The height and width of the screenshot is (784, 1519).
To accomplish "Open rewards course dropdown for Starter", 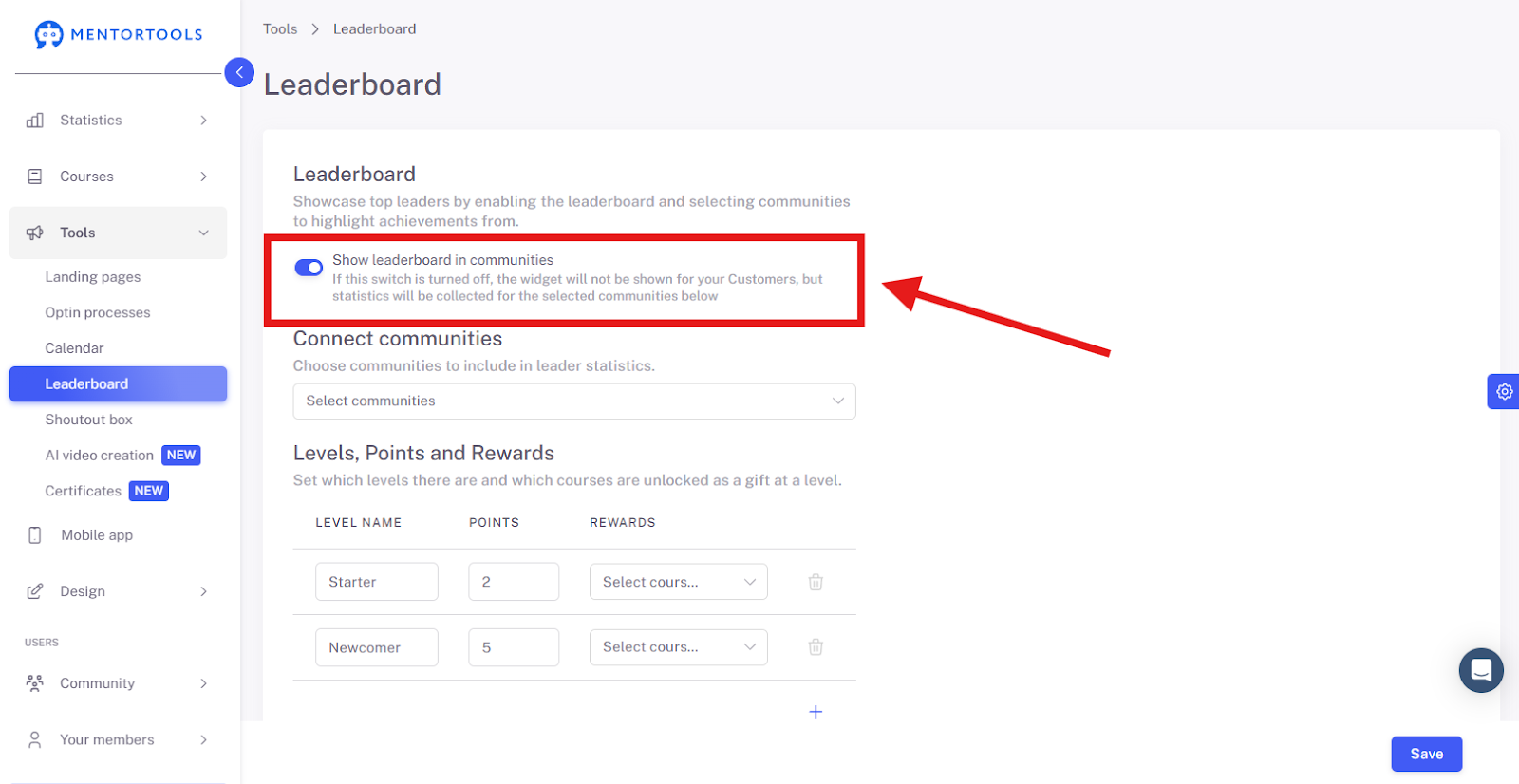I will [679, 582].
